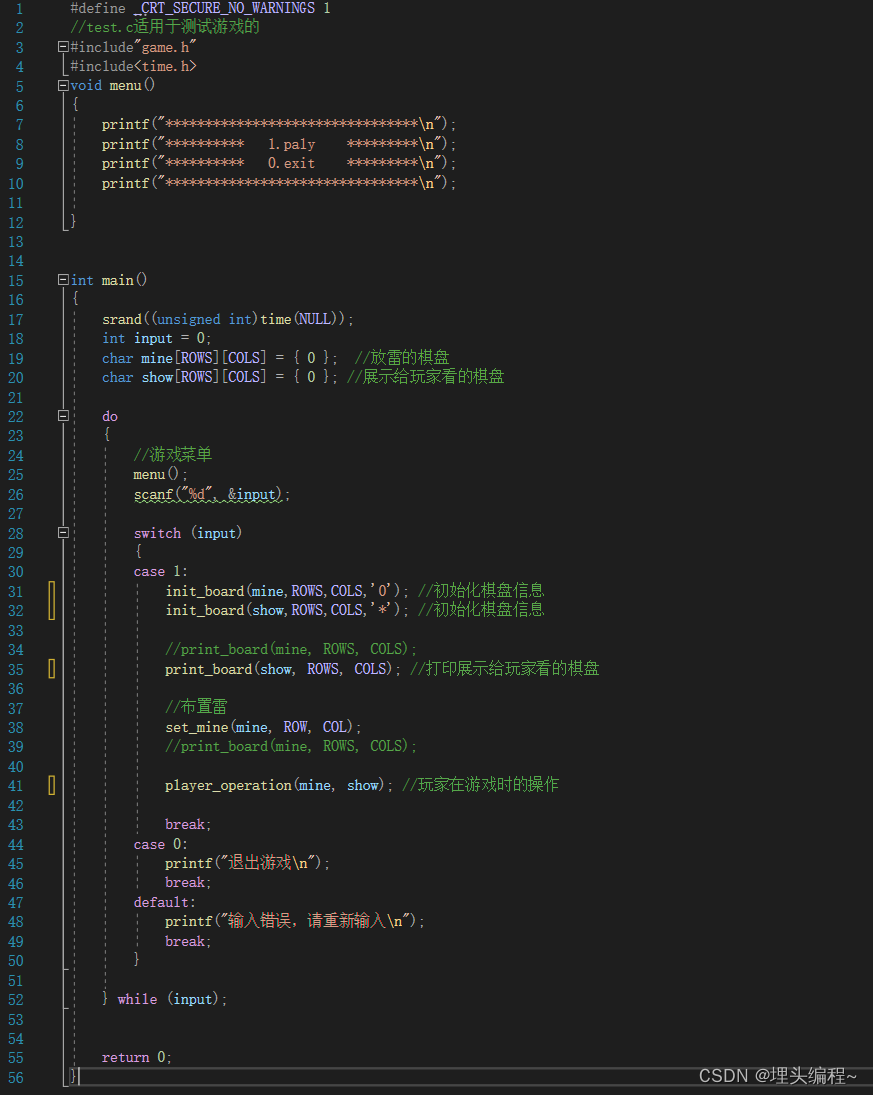Screen dimensions: 873x1095
Task: Click the #include<time.h> line
Action: [x=133, y=66]
